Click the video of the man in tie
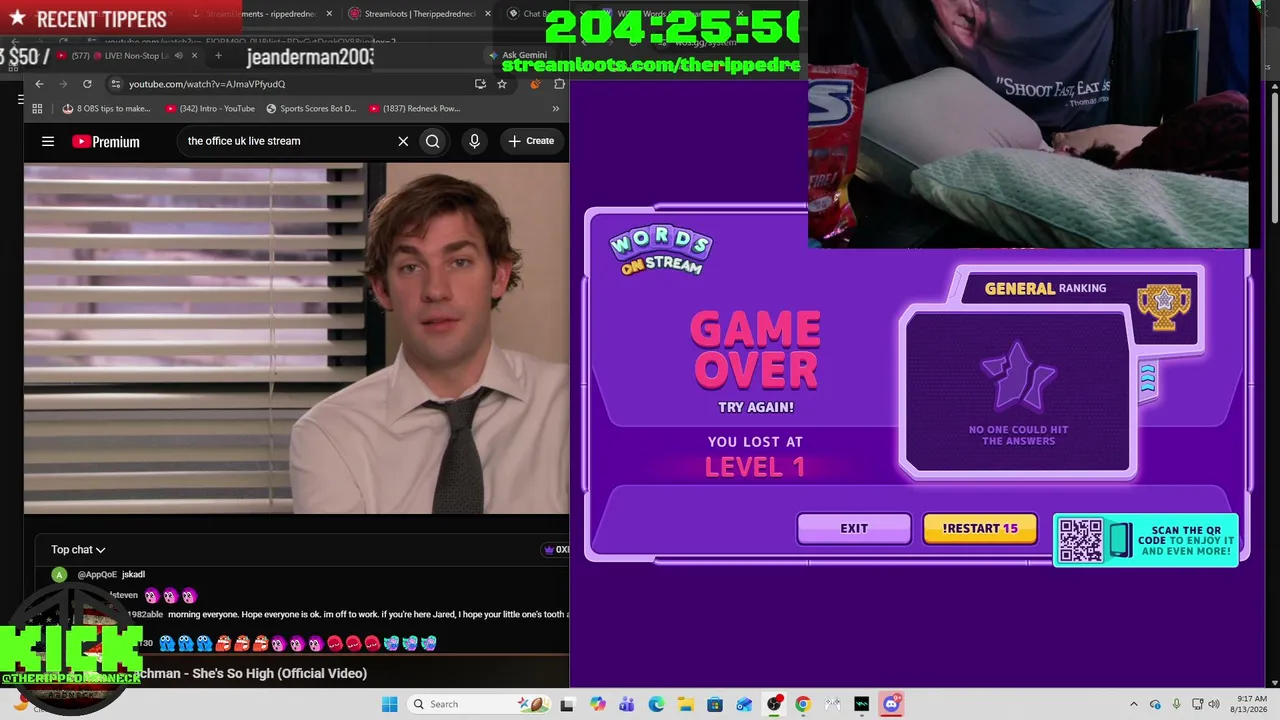 [x=297, y=339]
